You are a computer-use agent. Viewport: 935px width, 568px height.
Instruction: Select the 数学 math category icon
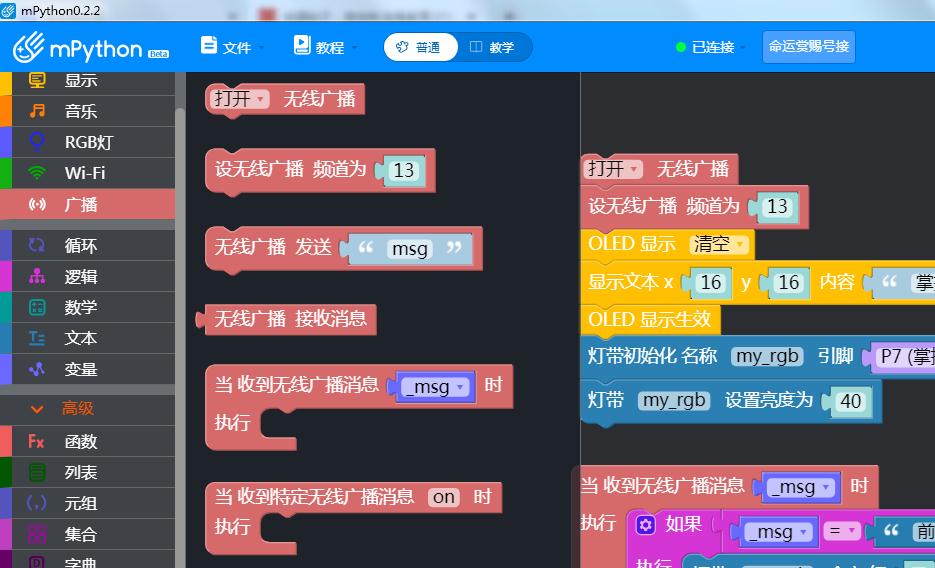click(37, 307)
